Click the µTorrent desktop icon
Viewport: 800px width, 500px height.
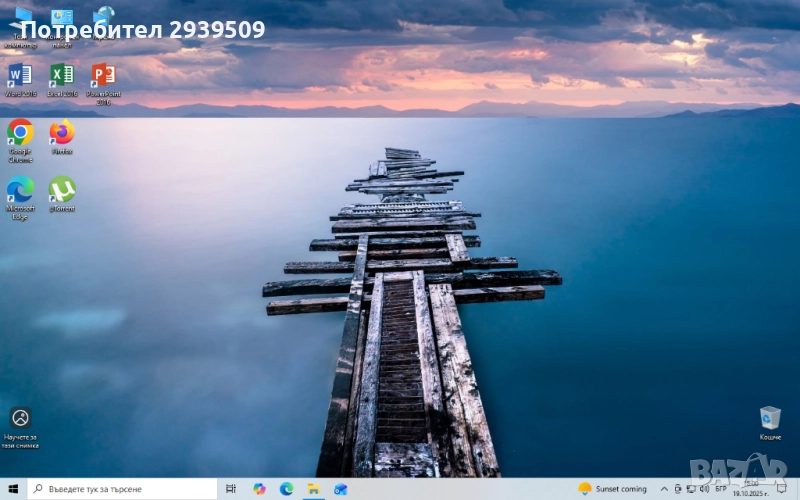tap(62, 190)
